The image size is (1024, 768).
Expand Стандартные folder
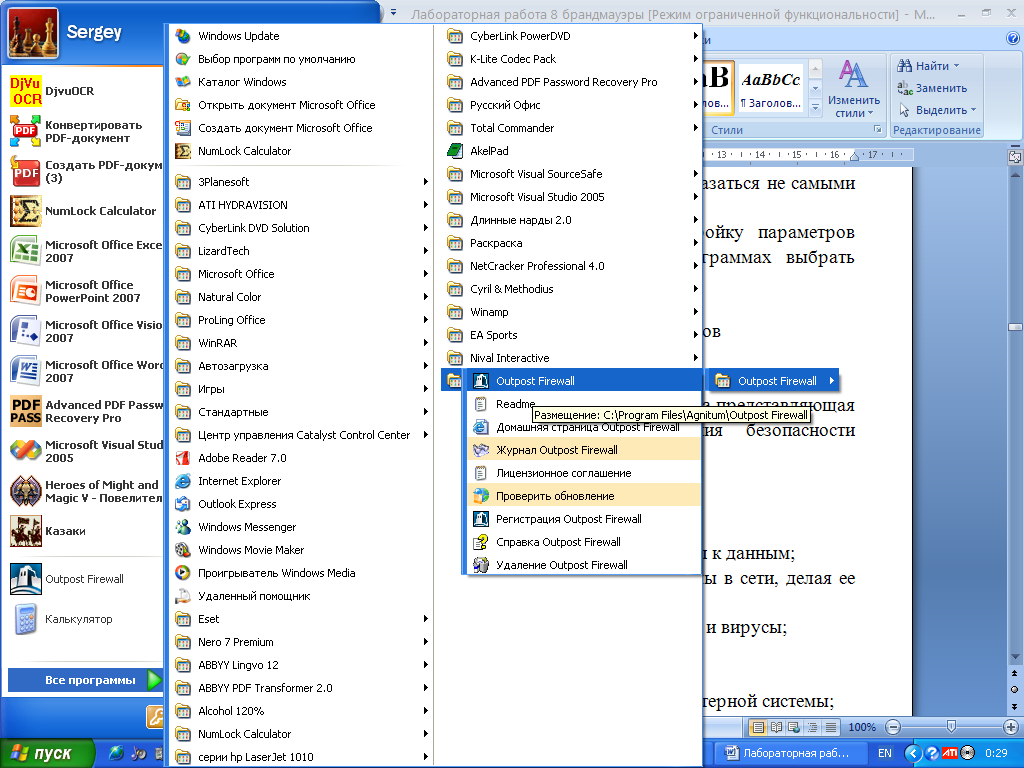point(302,412)
